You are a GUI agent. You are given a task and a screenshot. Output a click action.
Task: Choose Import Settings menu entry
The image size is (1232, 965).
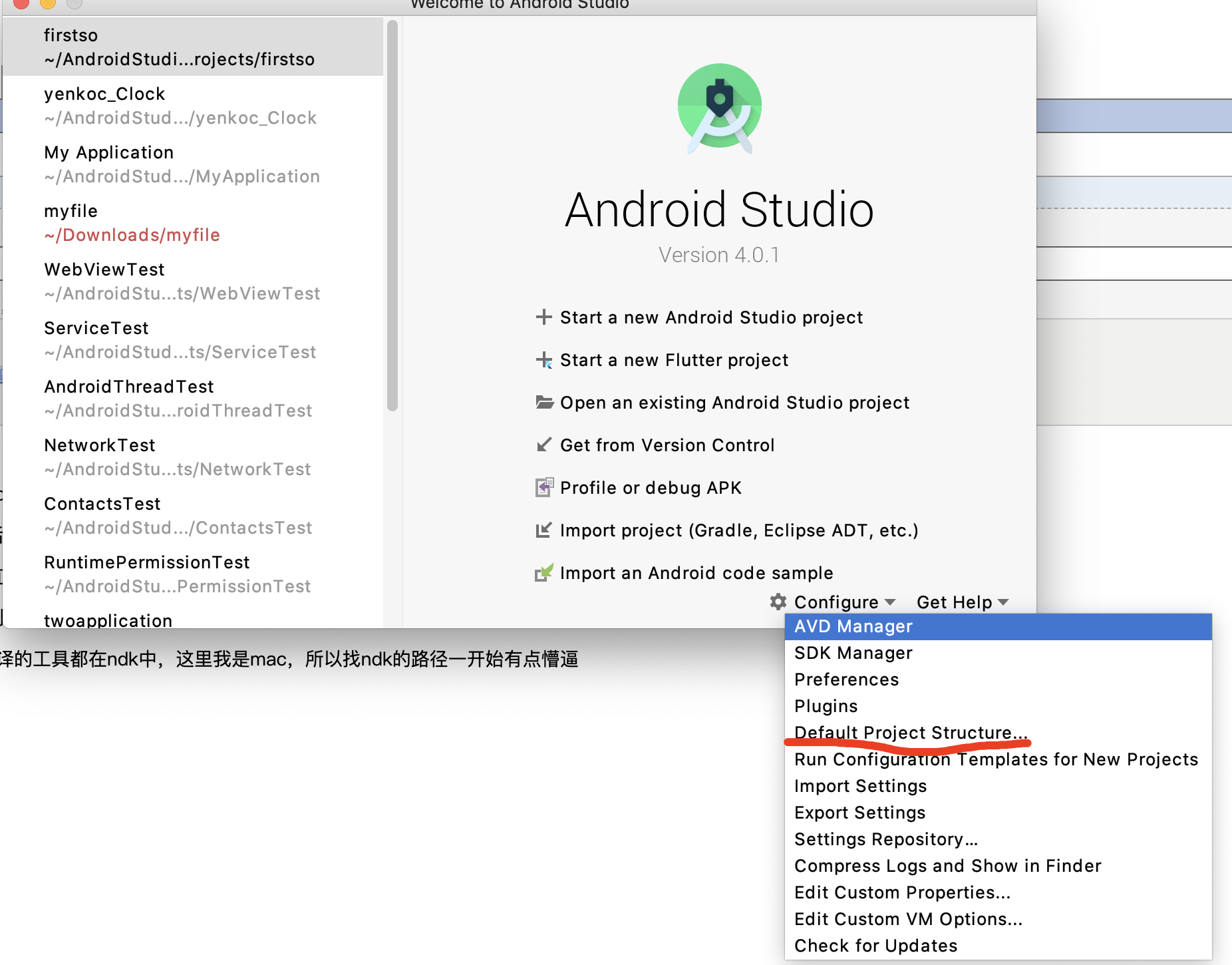click(998, 787)
